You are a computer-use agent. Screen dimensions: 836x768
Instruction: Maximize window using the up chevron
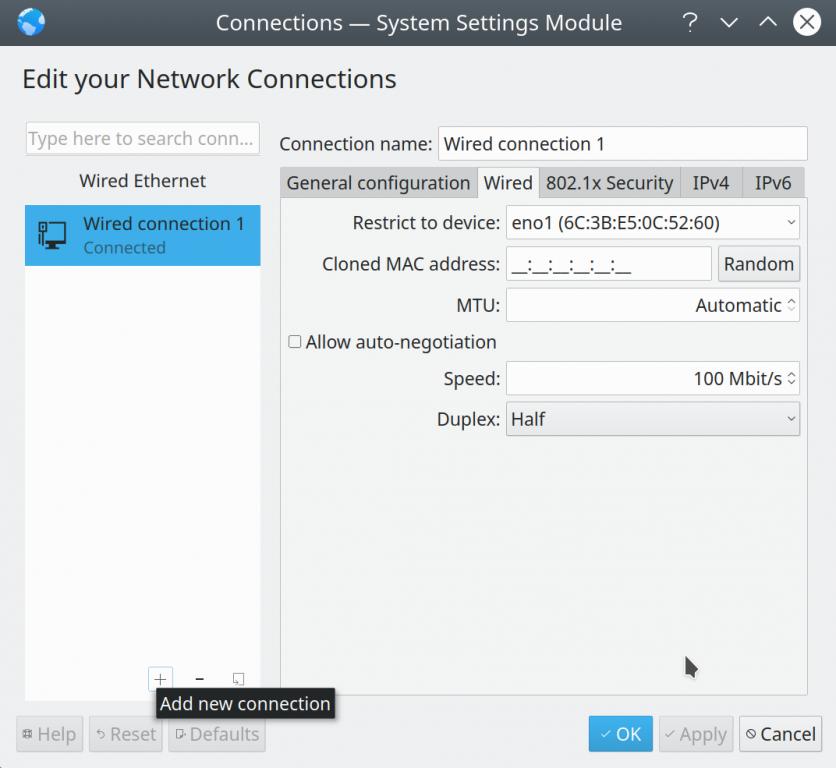click(768, 22)
